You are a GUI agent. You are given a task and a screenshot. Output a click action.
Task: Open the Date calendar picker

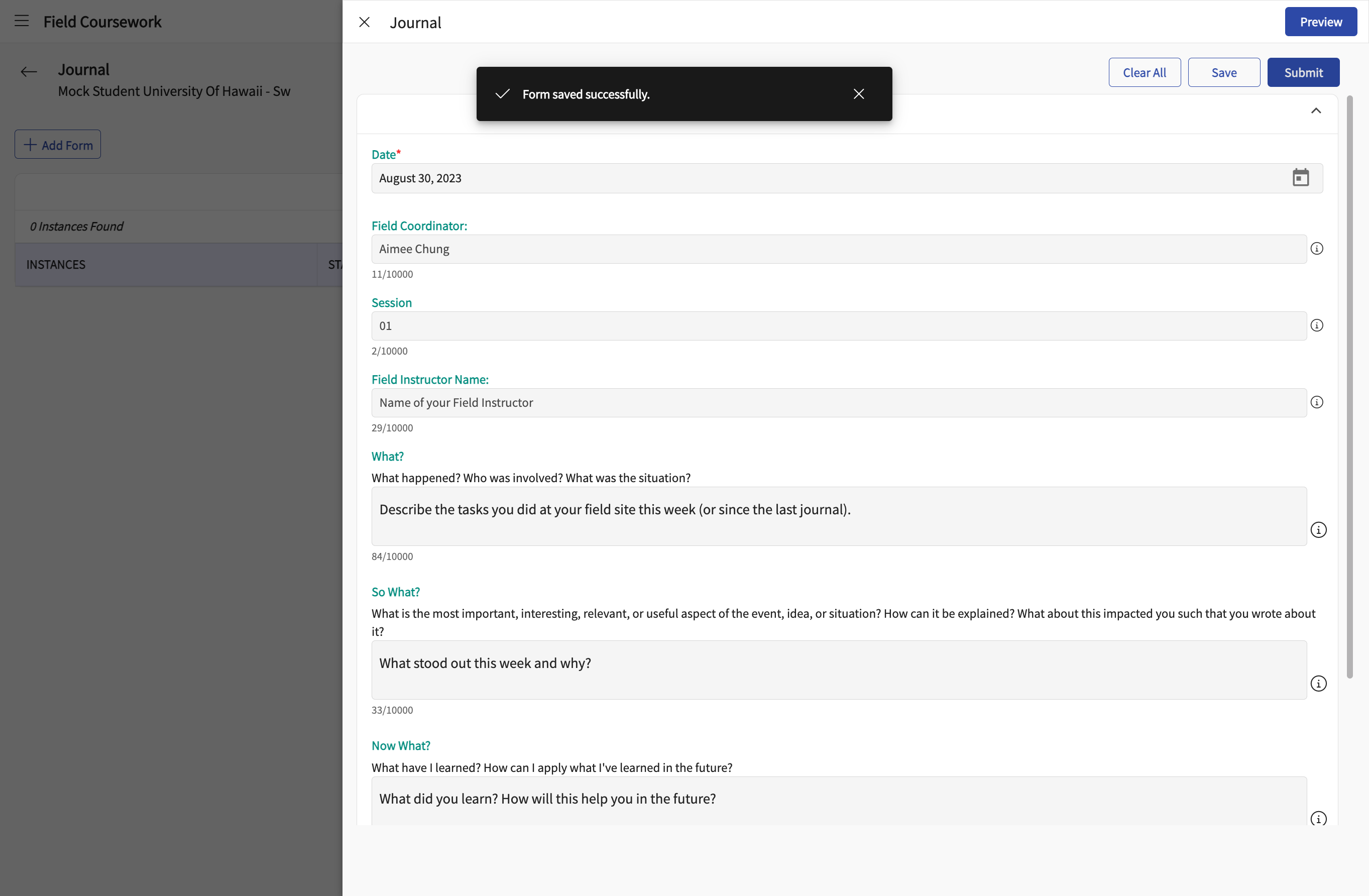1301,178
